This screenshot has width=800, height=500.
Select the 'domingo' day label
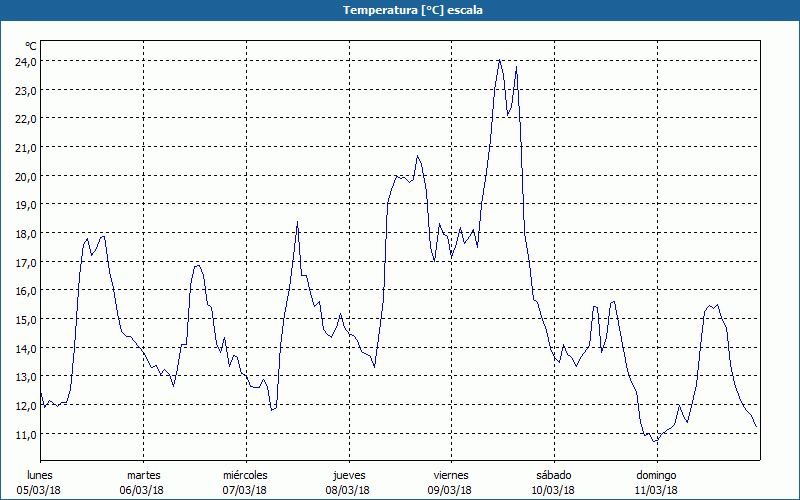click(x=657, y=474)
